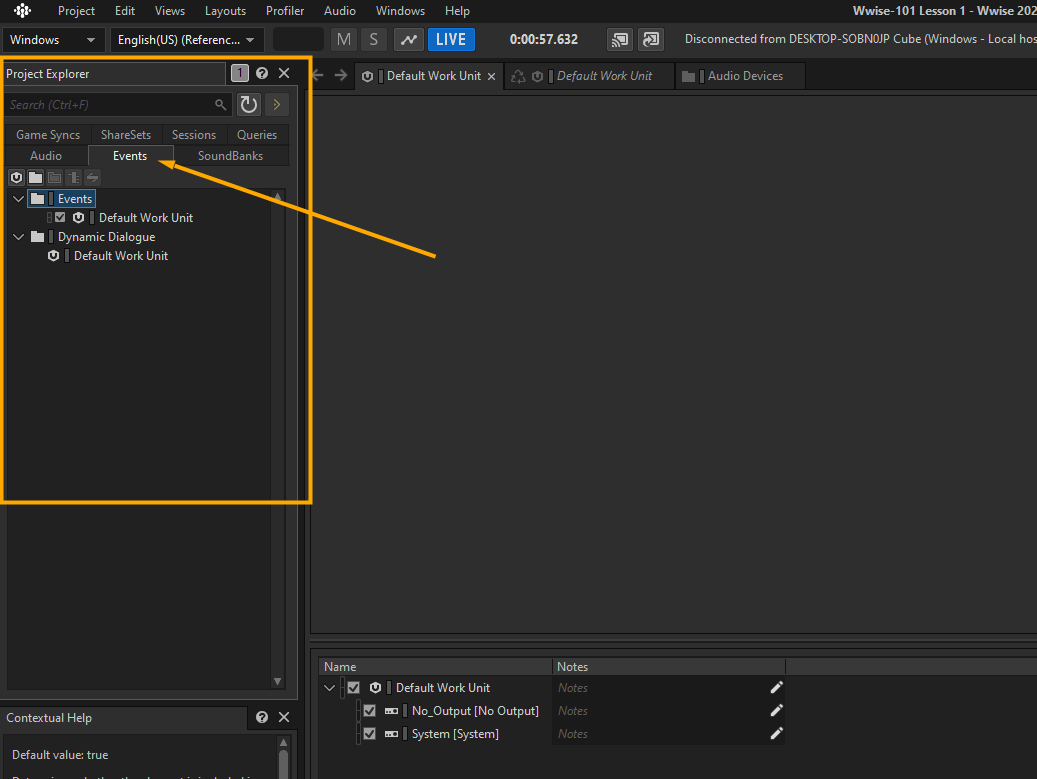Select the Dynamic Dialogue folder
This screenshot has width=1037, height=779.
click(106, 237)
